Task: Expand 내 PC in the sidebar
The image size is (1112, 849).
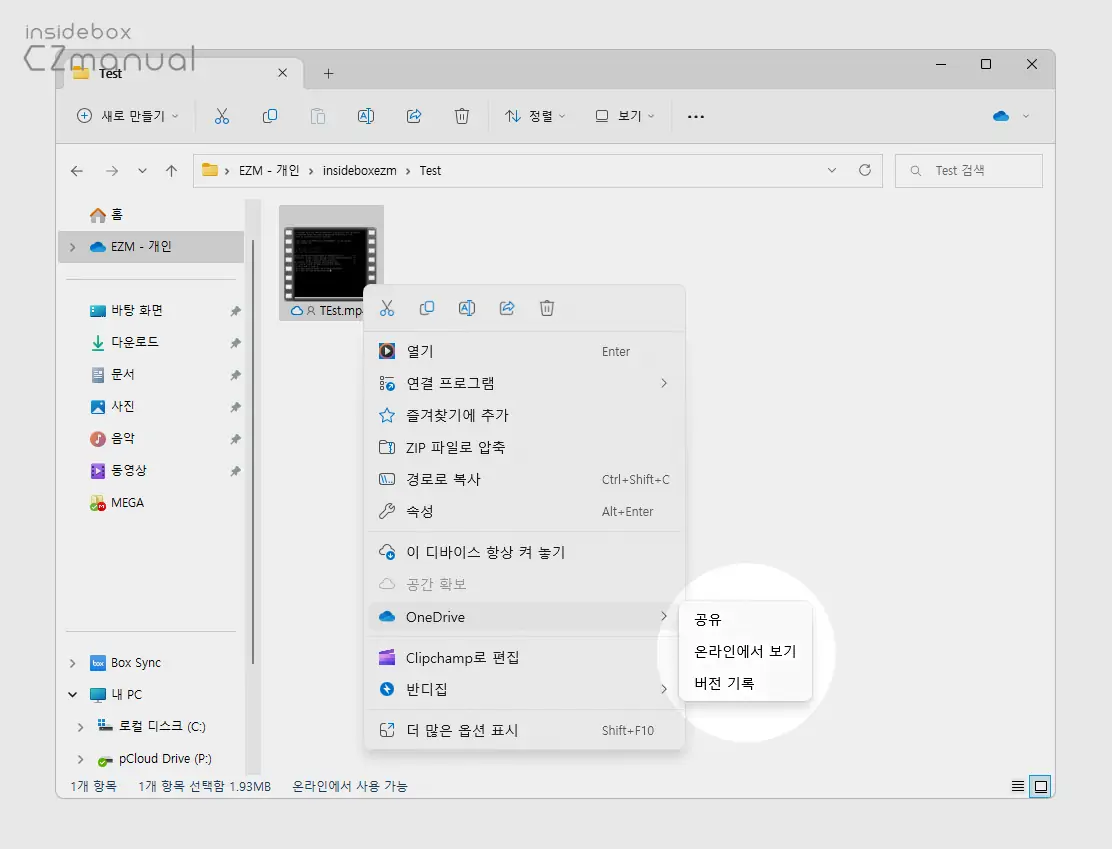Action: 71,694
